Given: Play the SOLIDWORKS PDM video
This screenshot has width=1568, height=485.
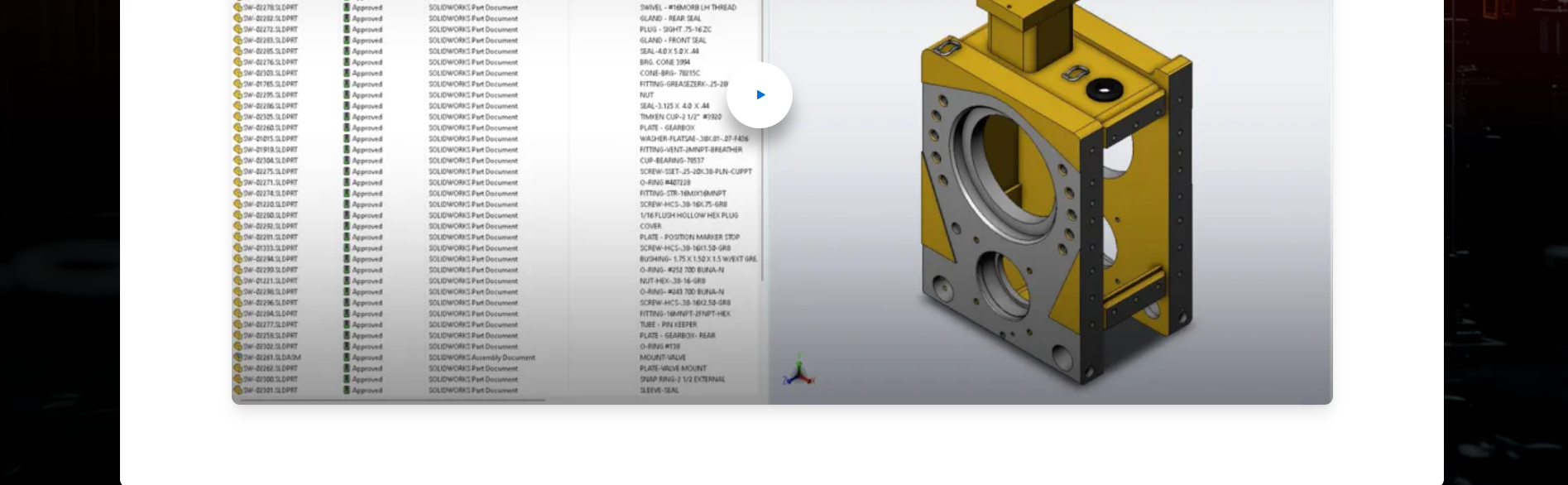Looking at the screenshot, I should coord(760,95).
